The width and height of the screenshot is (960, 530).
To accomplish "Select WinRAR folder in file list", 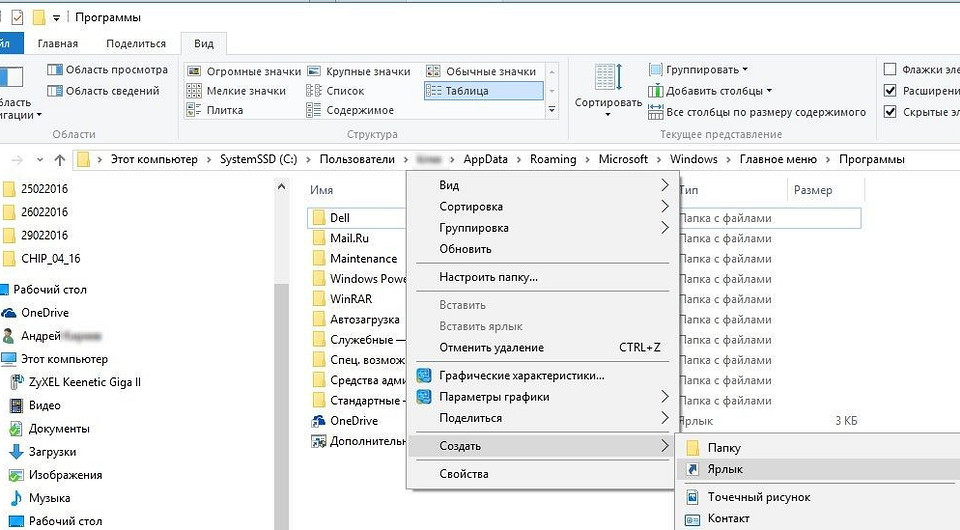I will point(351,299).
